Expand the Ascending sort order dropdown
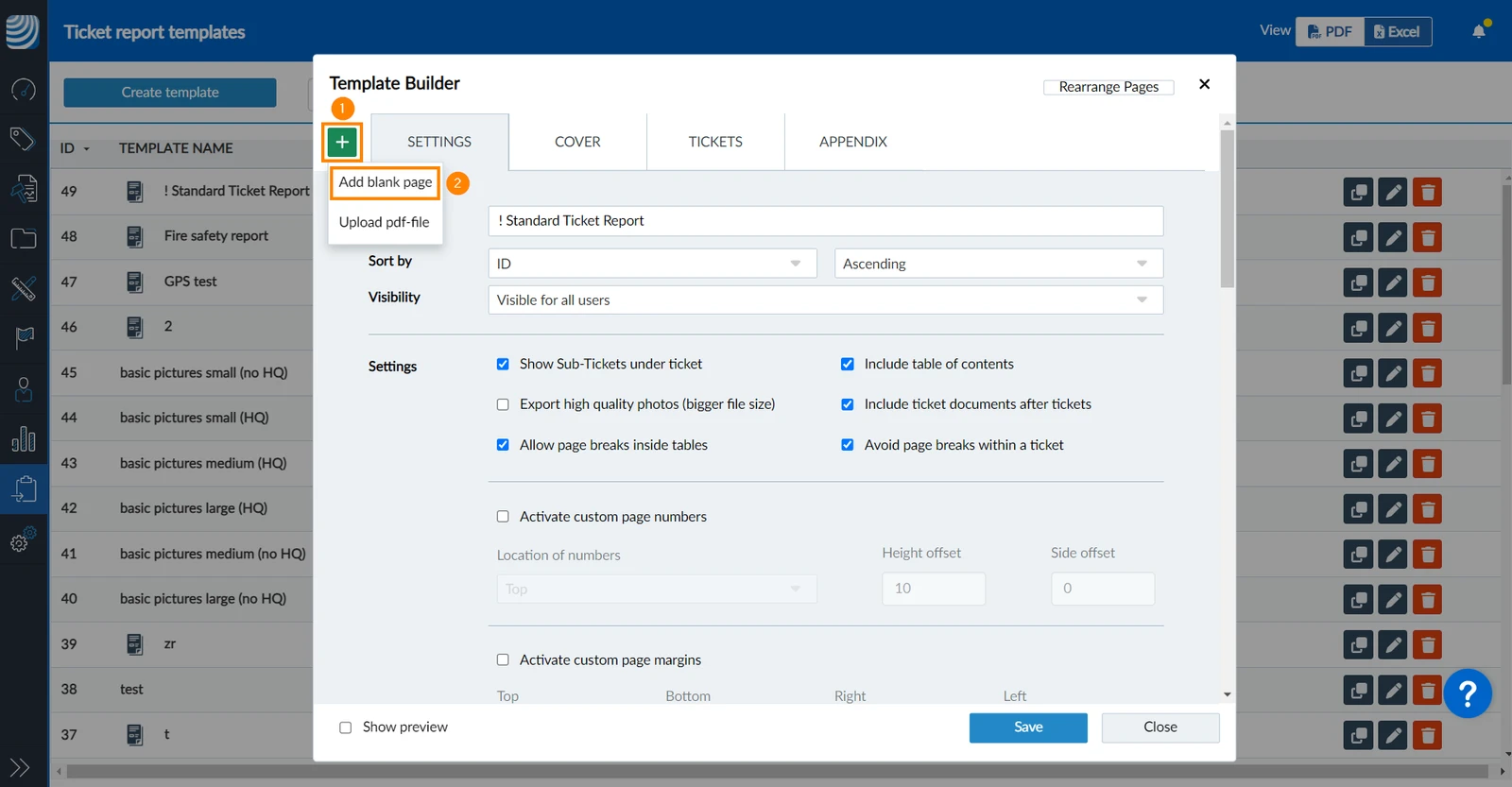The height and width of the screenshot is (787, 1512). [x=998, y=264]
